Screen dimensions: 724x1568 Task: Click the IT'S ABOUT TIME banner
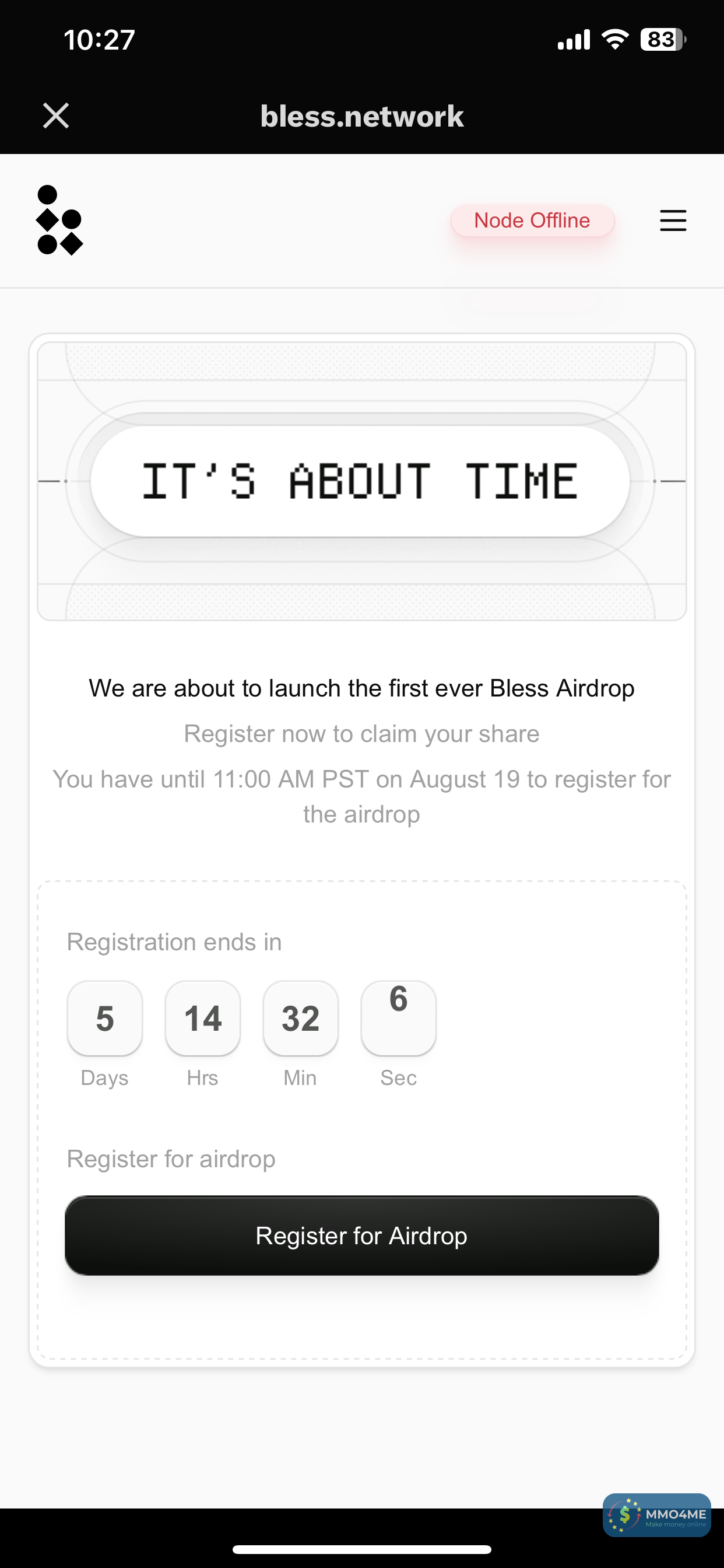pyautogui.click(x=360, y=481)
